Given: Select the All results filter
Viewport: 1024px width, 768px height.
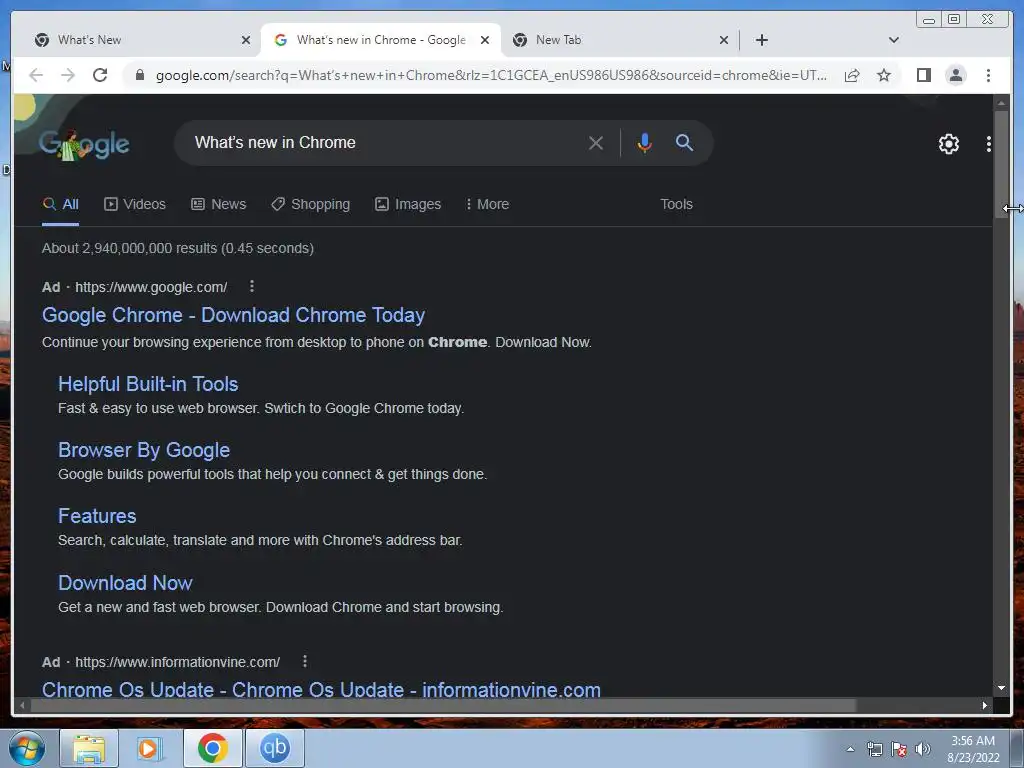Looking at the screenshot, I should coord(61,204).
